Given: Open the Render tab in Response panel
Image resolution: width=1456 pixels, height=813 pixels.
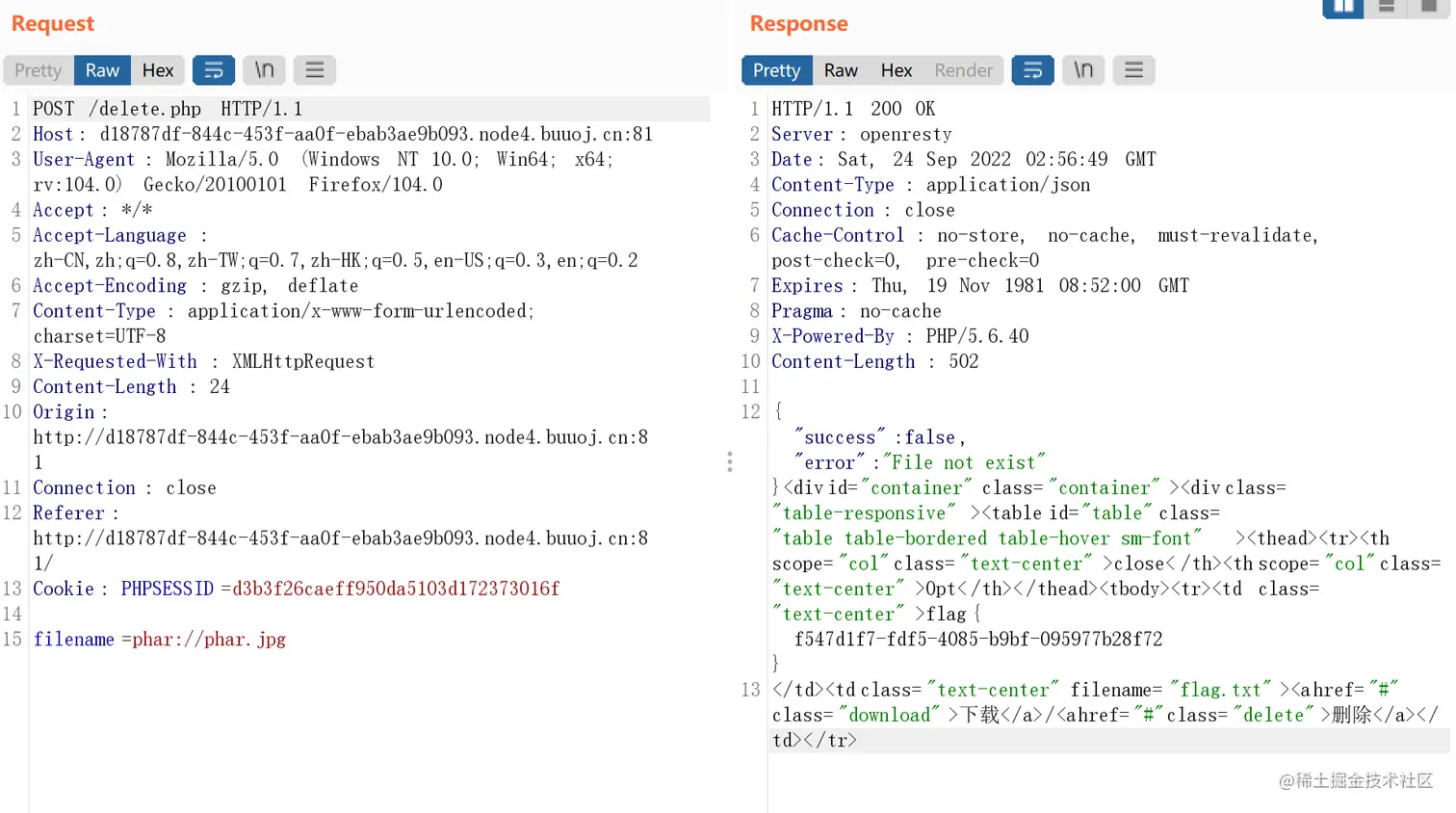Looking at the screenshot, I should pyautogui.click(x=963, y=70).
